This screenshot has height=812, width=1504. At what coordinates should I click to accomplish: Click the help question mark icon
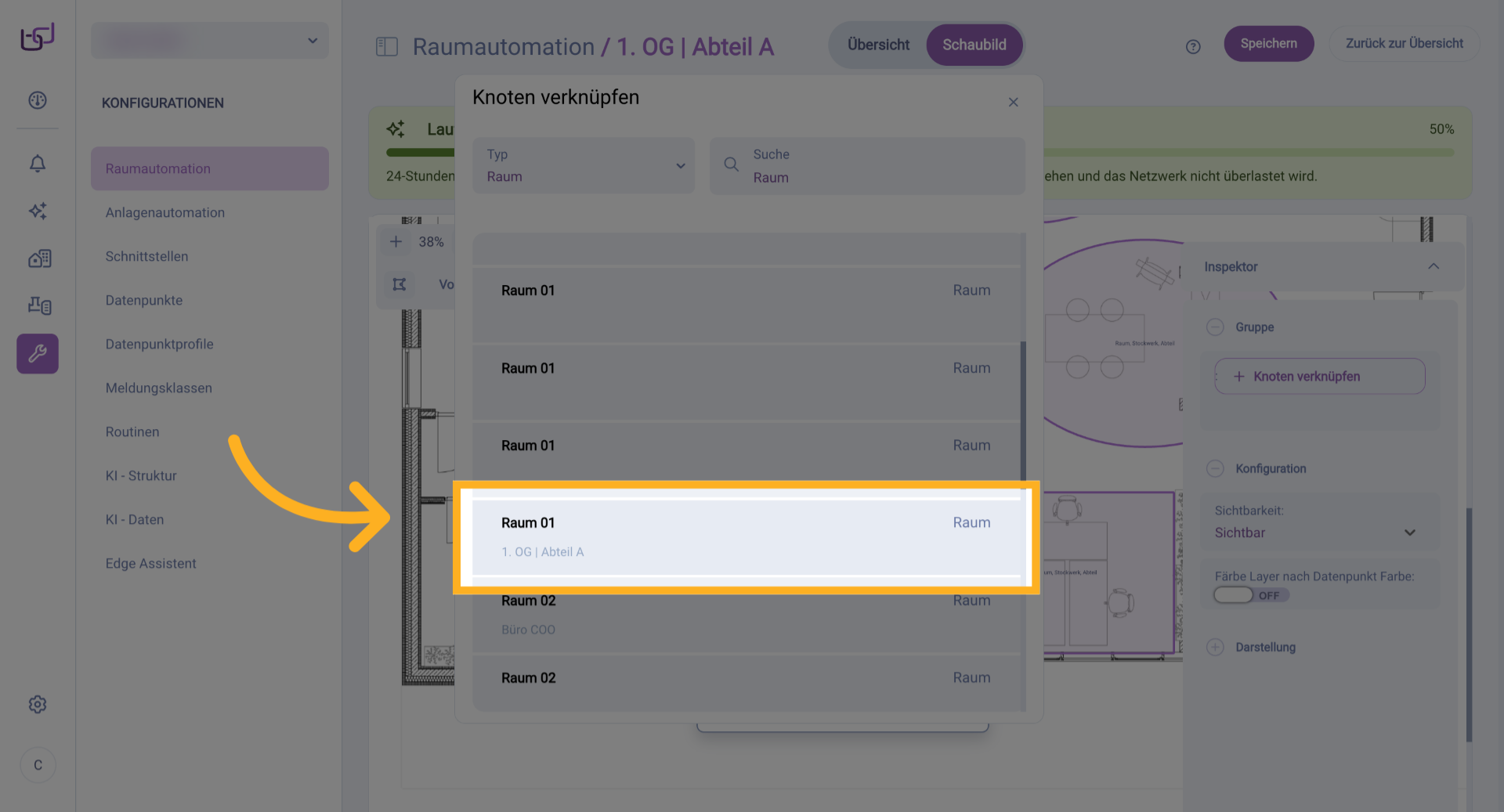1193,47
